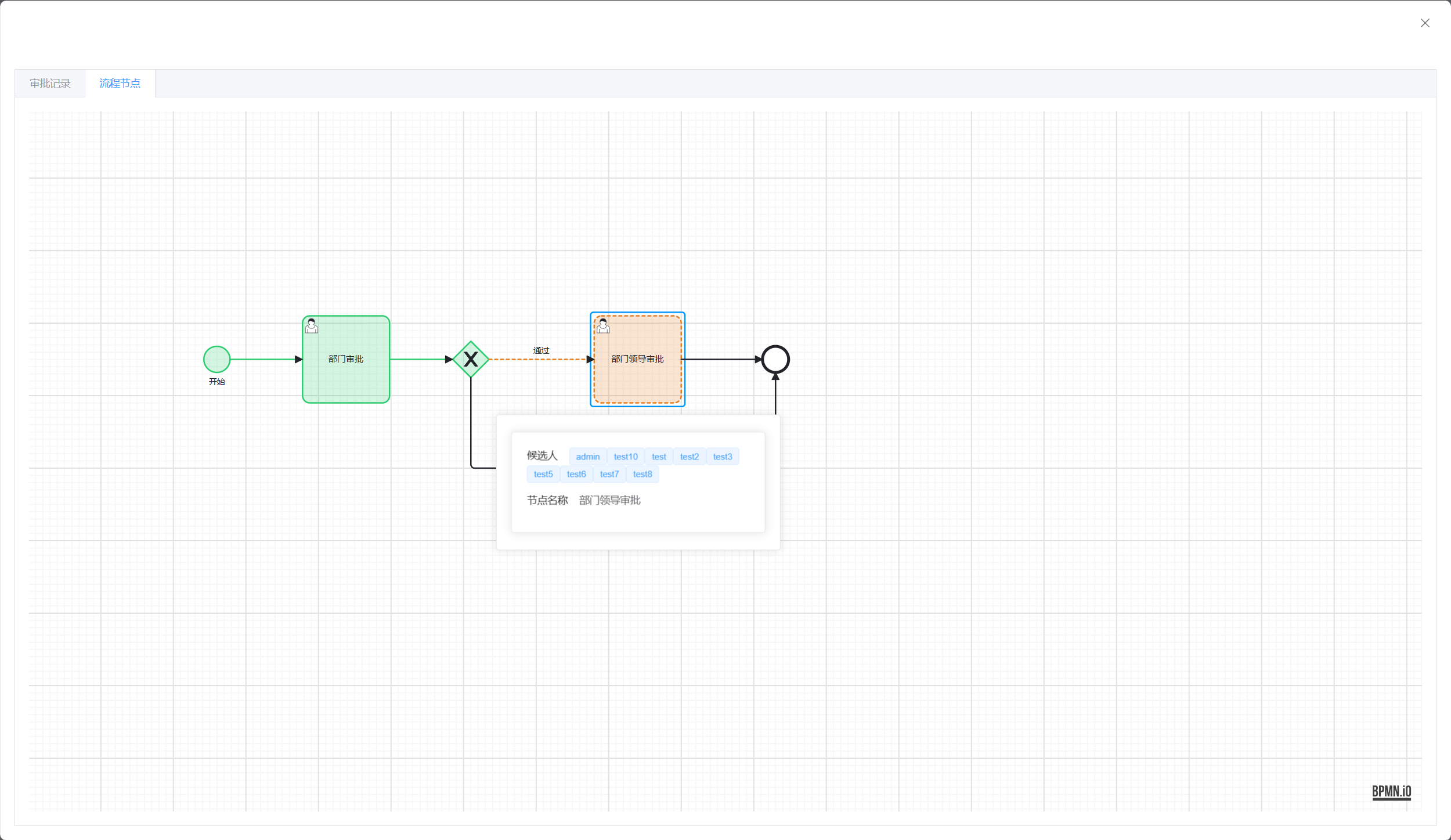Click the test7 candidate tag
1451x840 pixels.
click(609, 474)
